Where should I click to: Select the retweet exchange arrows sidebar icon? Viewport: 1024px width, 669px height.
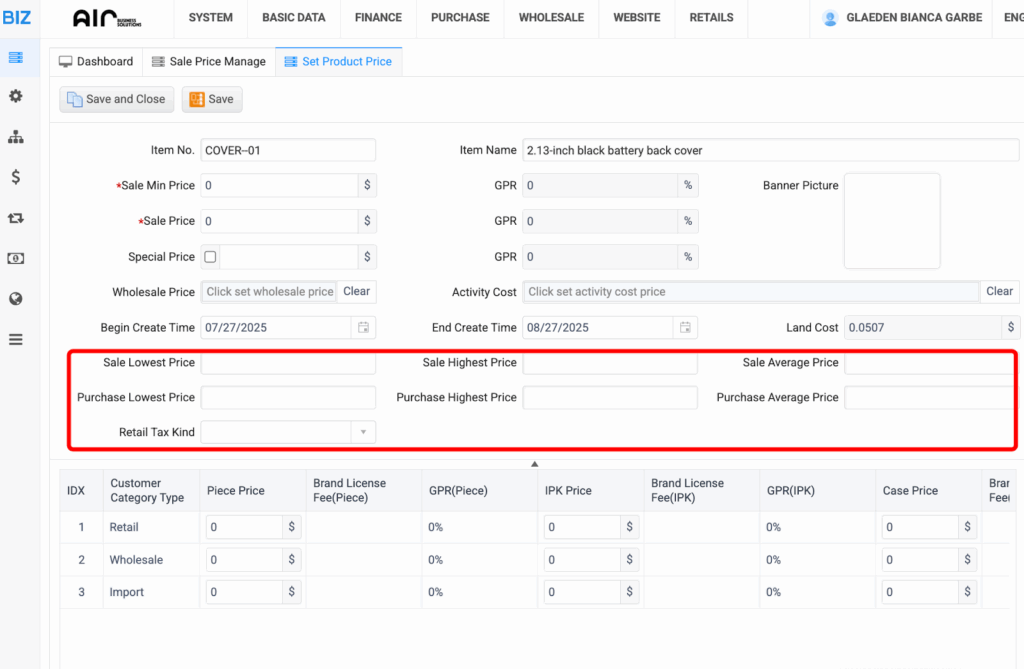(15, 217)
